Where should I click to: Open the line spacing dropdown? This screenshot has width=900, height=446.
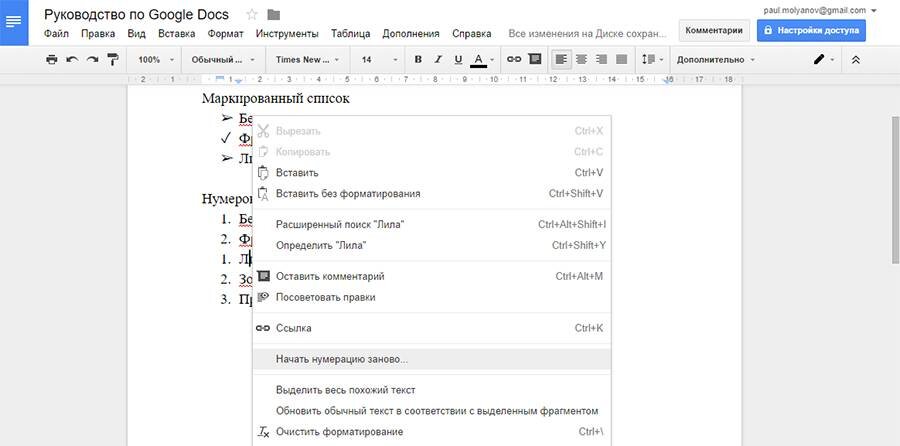[653, 59]
